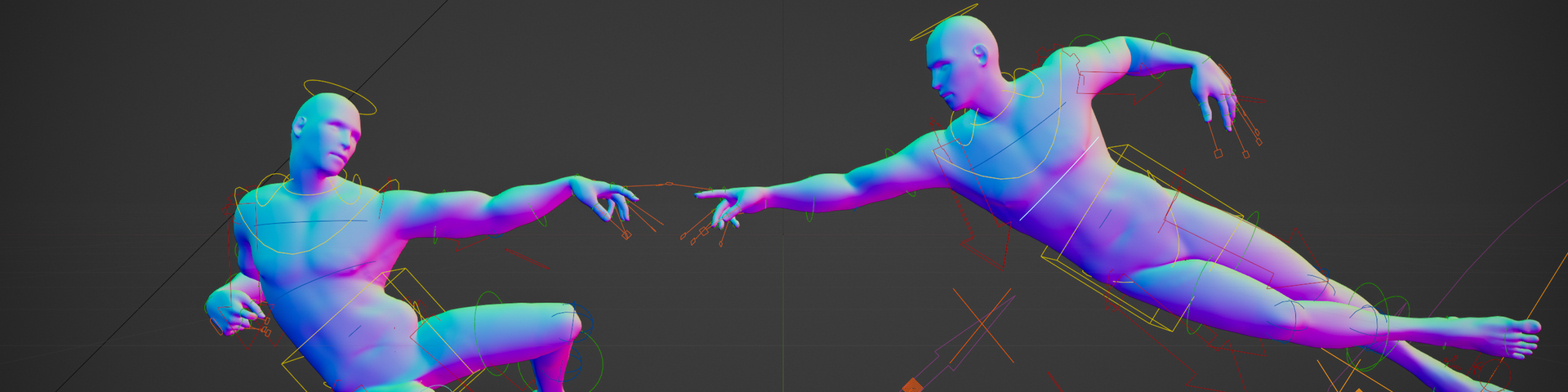1568x392 pixels.
Task: Select the right figure's raised hand
Action: click(x=1214, y=90)
